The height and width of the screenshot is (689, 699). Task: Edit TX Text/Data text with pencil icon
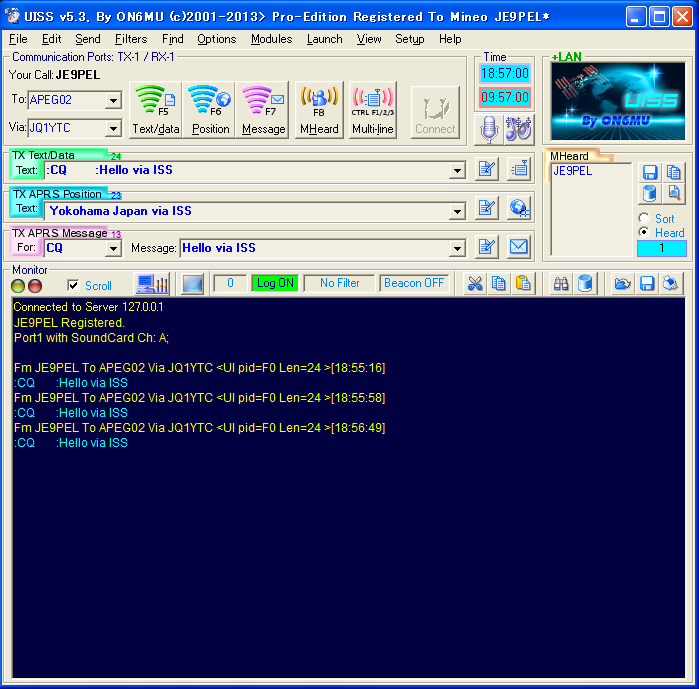486,169
